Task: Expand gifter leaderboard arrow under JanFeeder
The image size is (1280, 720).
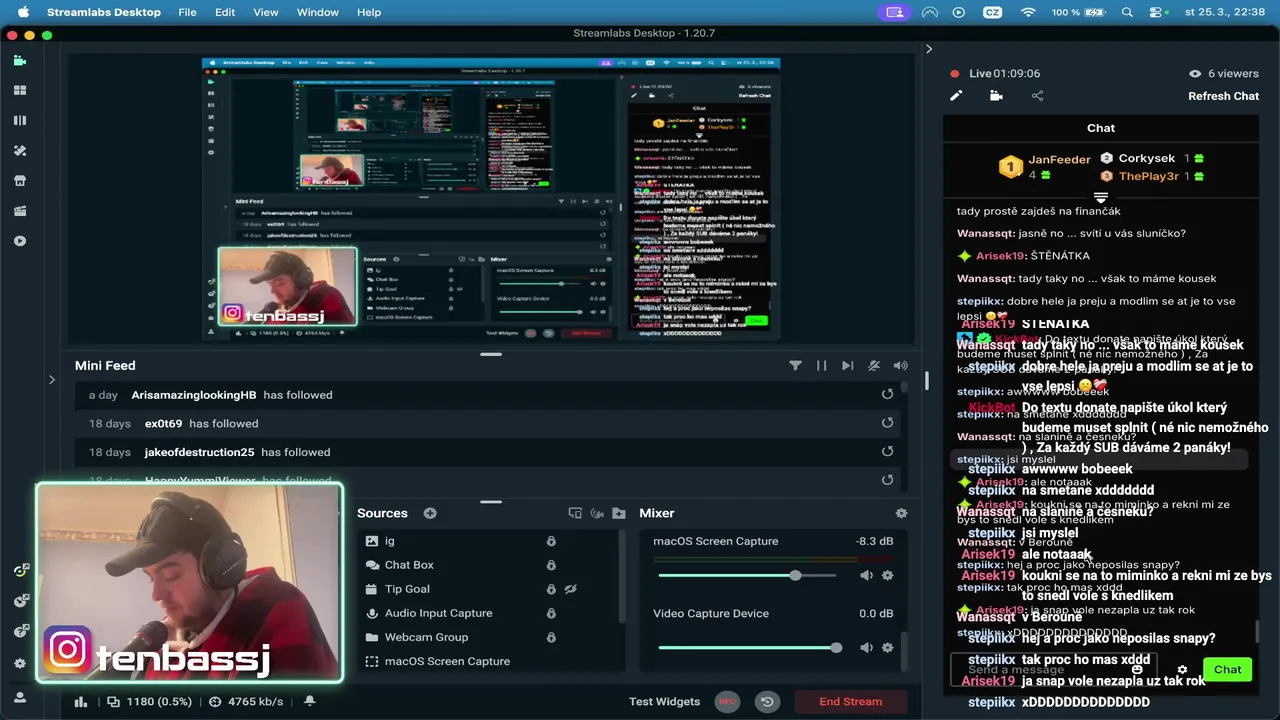Action: click(x=1101, y=198)
